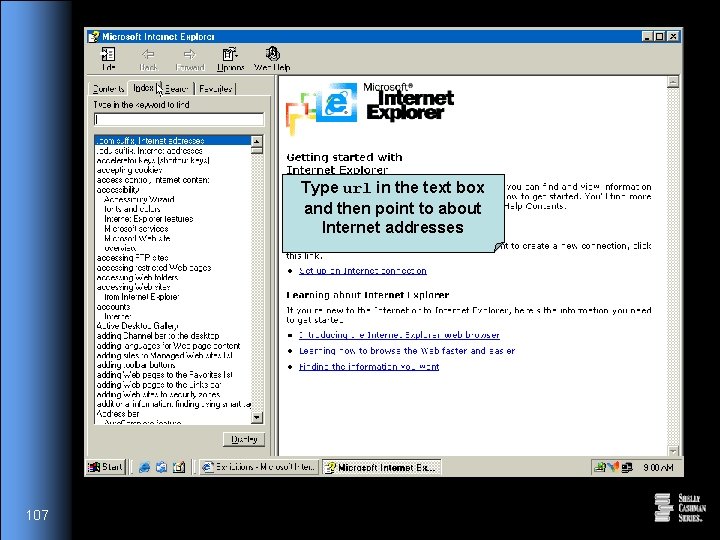The height and width of the screenshot is (540, 720).
Task: Click Microsoft Internet Explorer help taskbar button
Action: (381, 467)
